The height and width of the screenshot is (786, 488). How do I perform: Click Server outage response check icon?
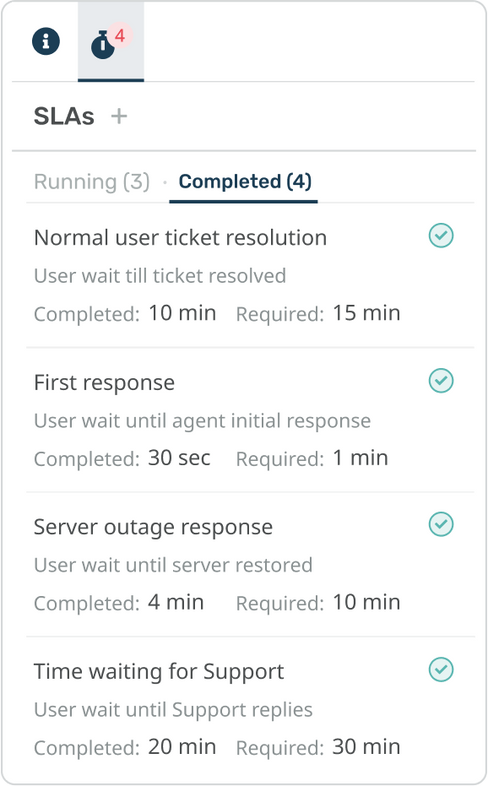click(441, 524)
